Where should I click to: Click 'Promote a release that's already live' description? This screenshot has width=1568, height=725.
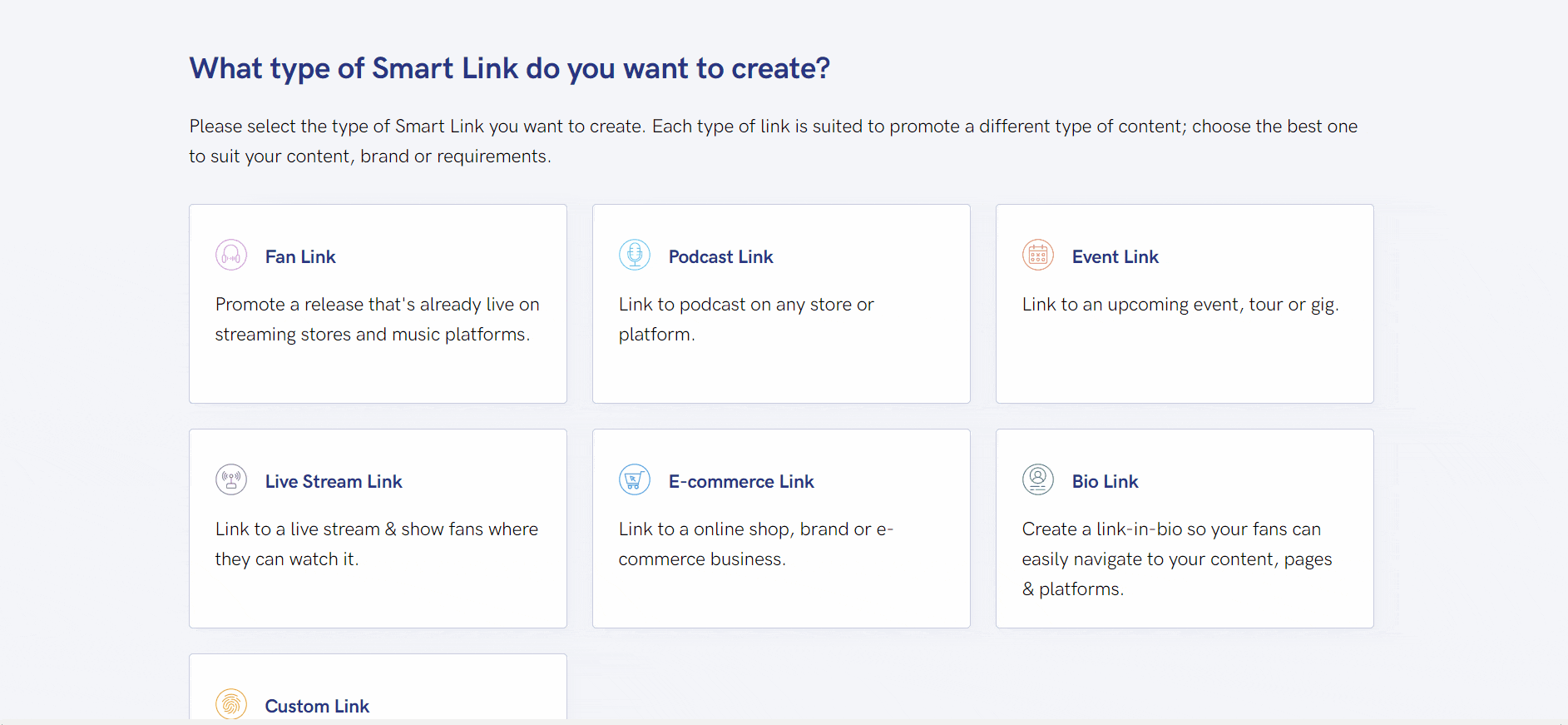pos(378,320)
